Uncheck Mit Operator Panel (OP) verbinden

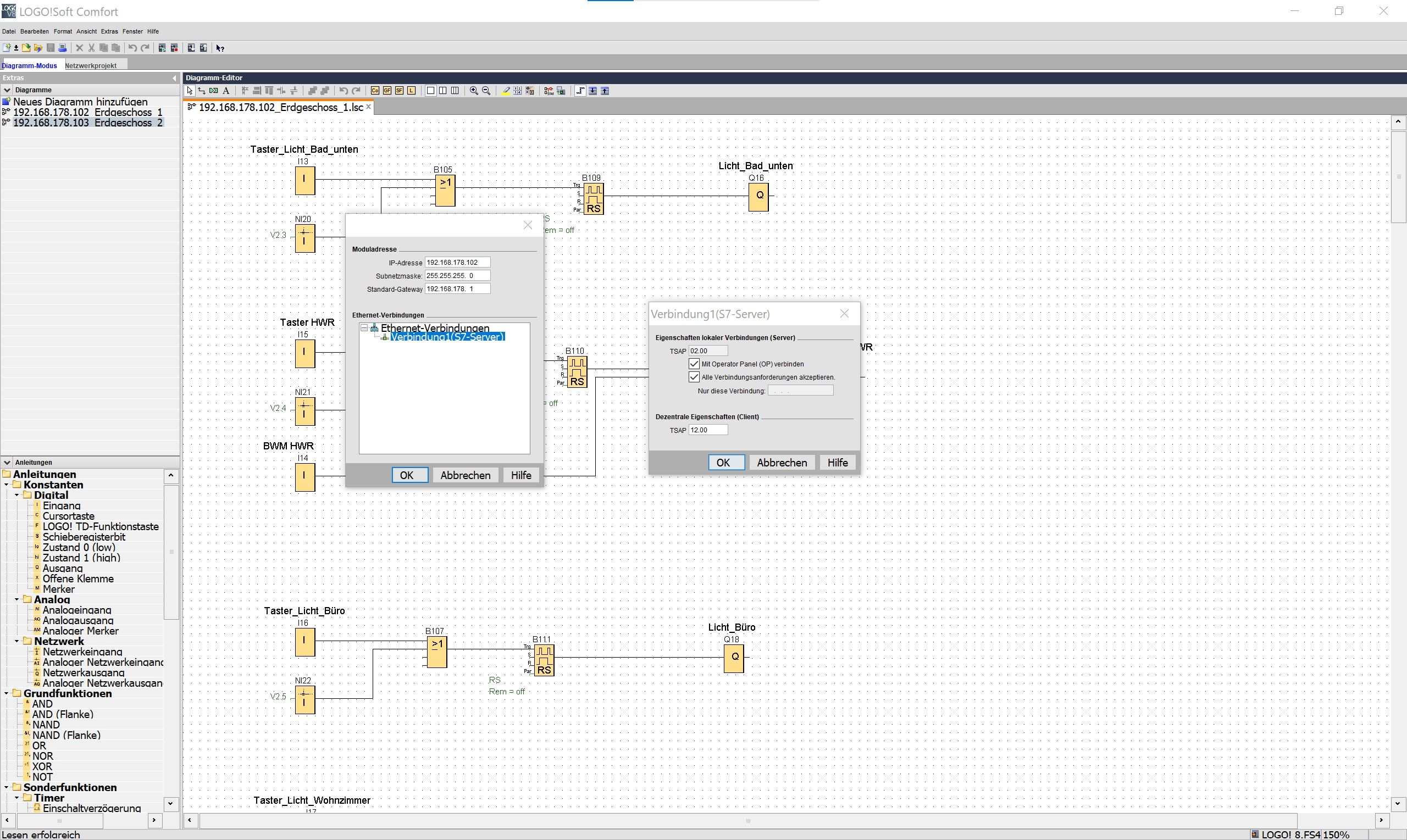694,364
